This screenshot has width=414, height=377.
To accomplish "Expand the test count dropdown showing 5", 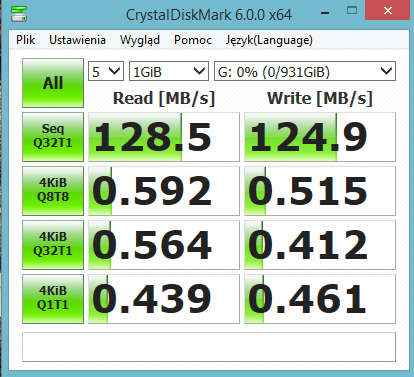I will click(x=106, y=71).
